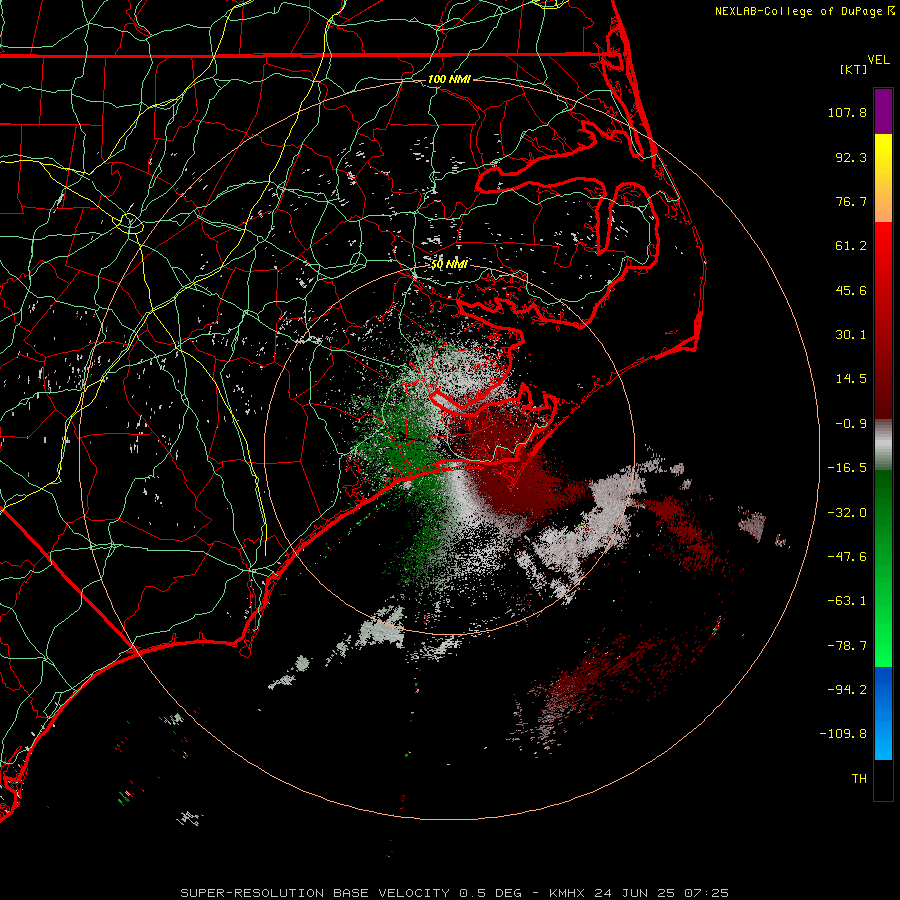
Task: Click the KMHX station identifier in the caption
Action: 568,893
